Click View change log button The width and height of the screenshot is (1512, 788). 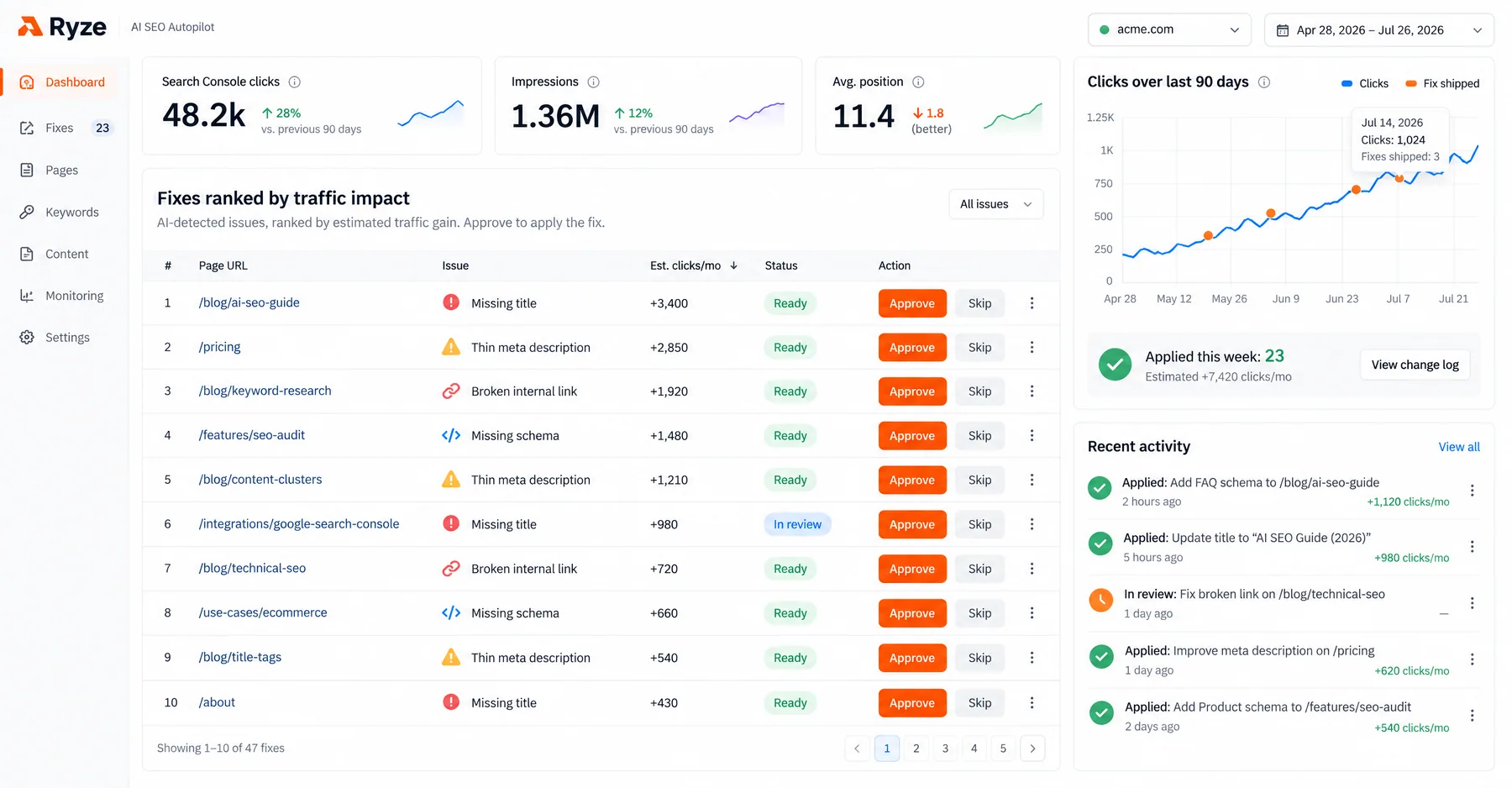point(1415,365)
